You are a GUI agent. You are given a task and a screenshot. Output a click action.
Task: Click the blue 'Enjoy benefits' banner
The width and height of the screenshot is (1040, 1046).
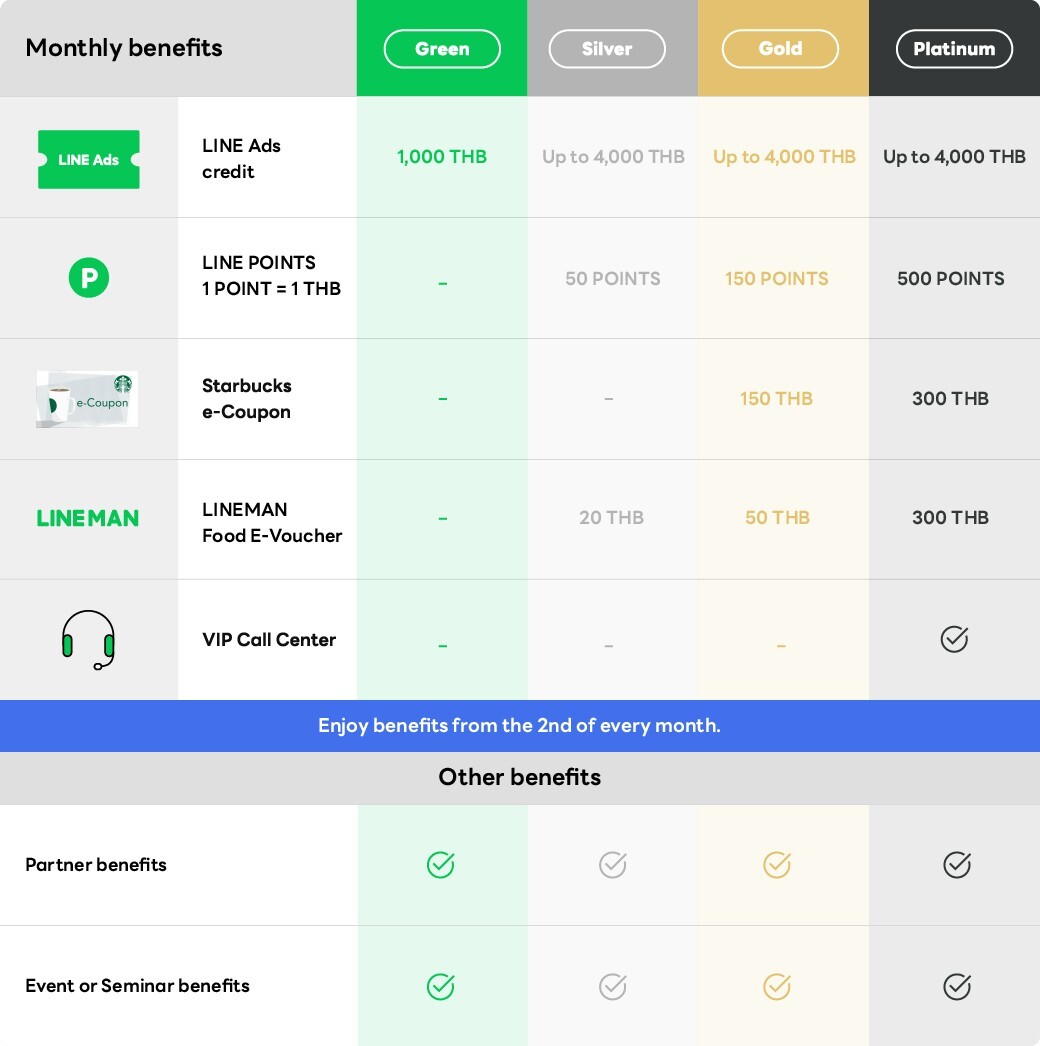click(x=519, y=726)
